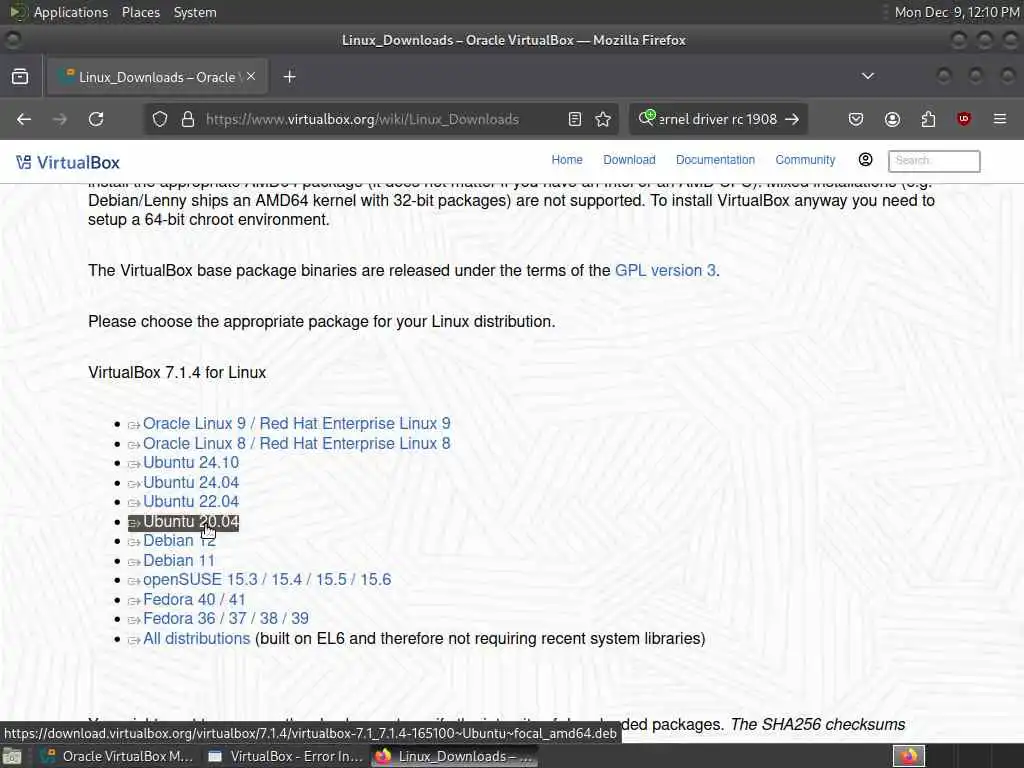Download the openSUSE 15.3 / 15.4 / 15.5 / 15.6 package
1024x768 pixels.
tap(266, 580)
